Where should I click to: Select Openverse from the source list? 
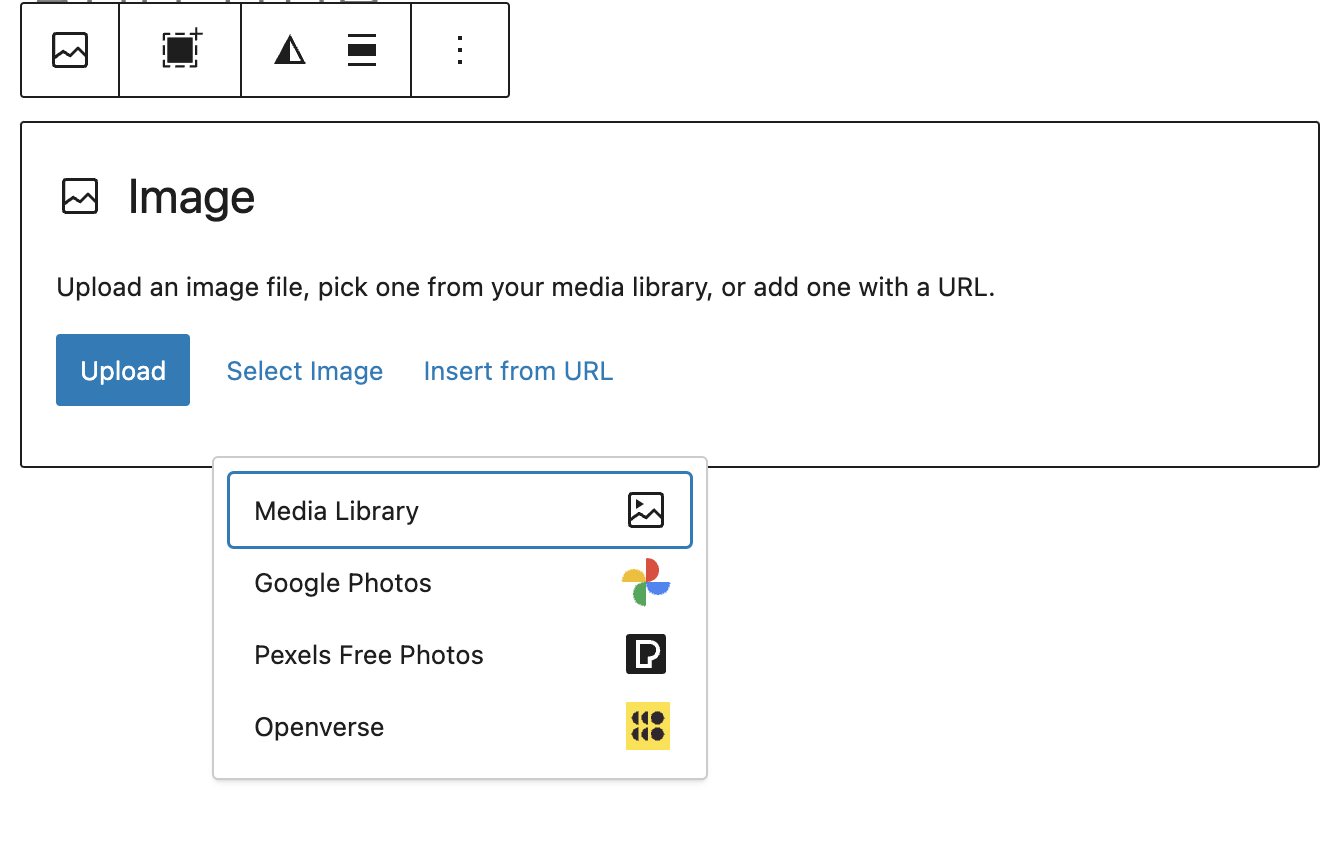click(319, 727)
